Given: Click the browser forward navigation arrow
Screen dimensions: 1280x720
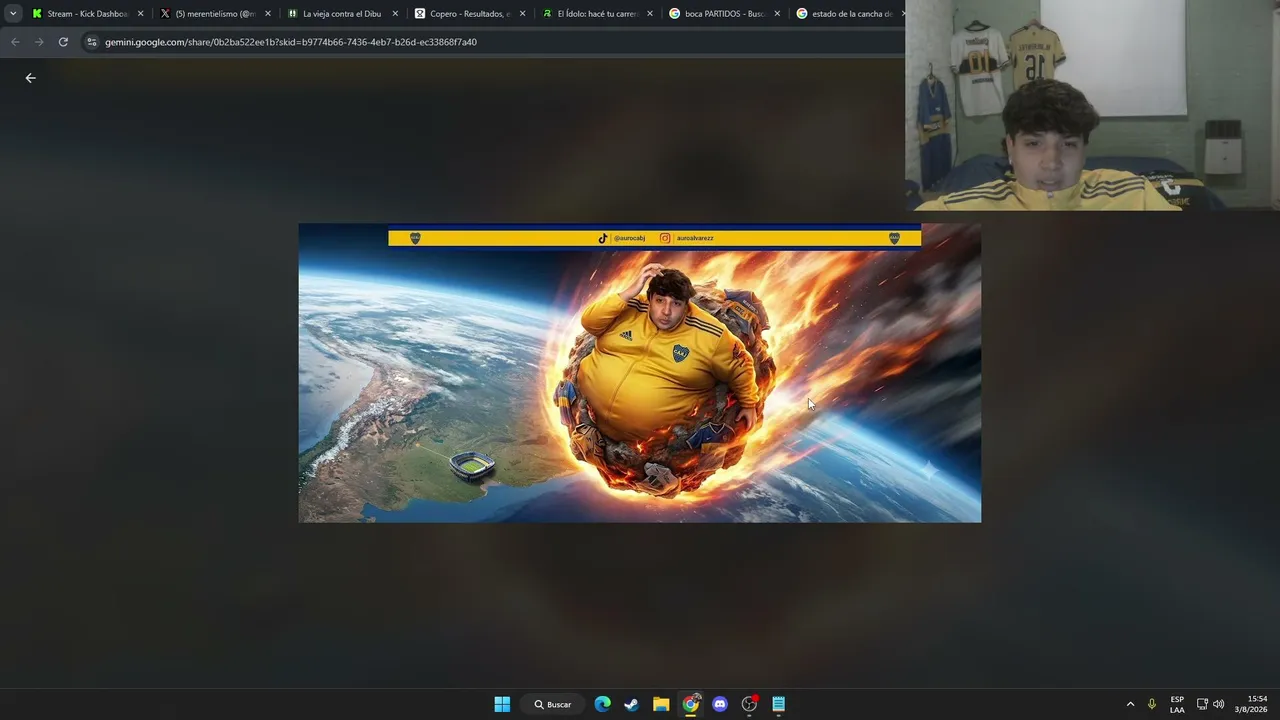Looking at the screenshot, I should 39,42.
